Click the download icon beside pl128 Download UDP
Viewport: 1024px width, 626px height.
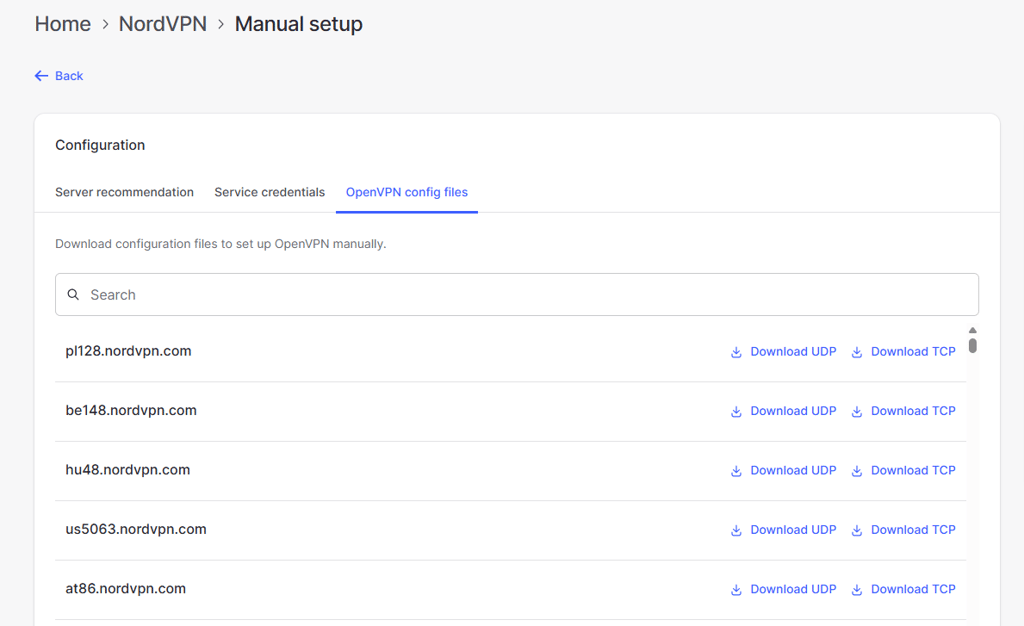click(736, 352)
